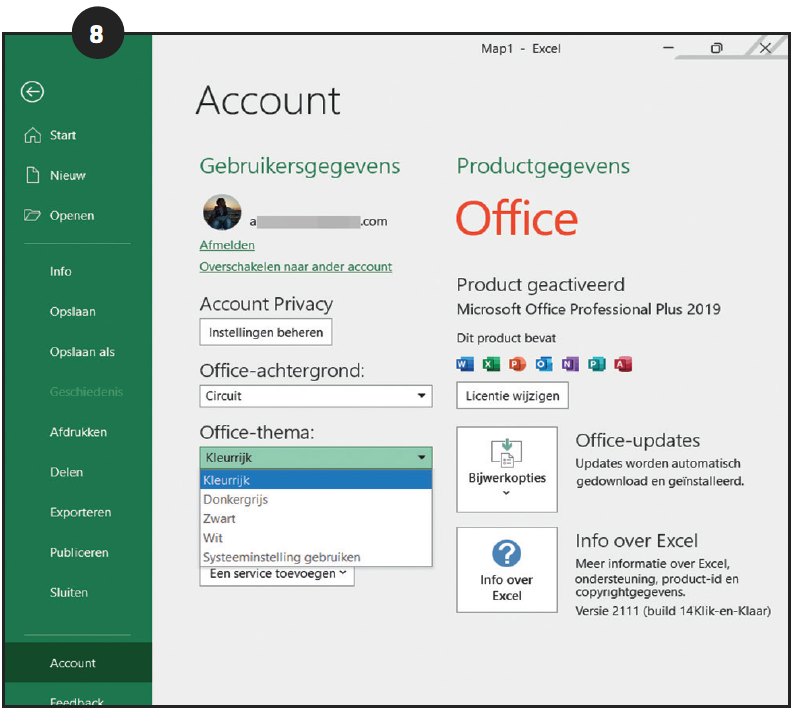Click the PowerPoint app icon
The image size is (799, 719).
coord(517,364)
